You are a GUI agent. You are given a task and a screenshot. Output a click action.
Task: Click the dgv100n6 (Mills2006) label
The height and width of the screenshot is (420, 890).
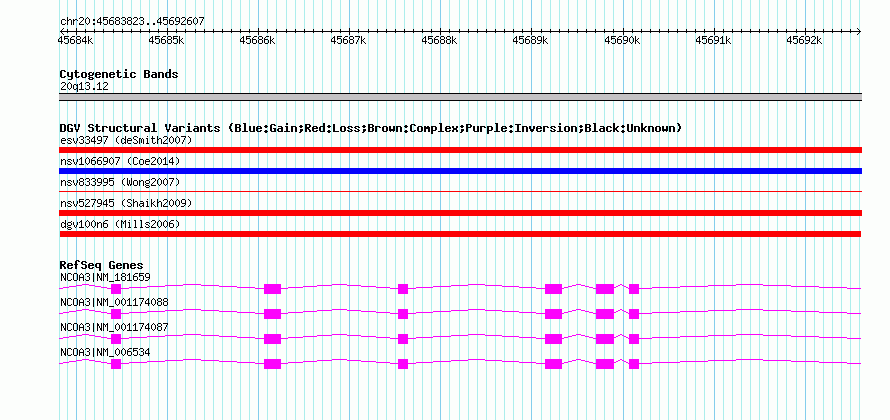(120, 224)
